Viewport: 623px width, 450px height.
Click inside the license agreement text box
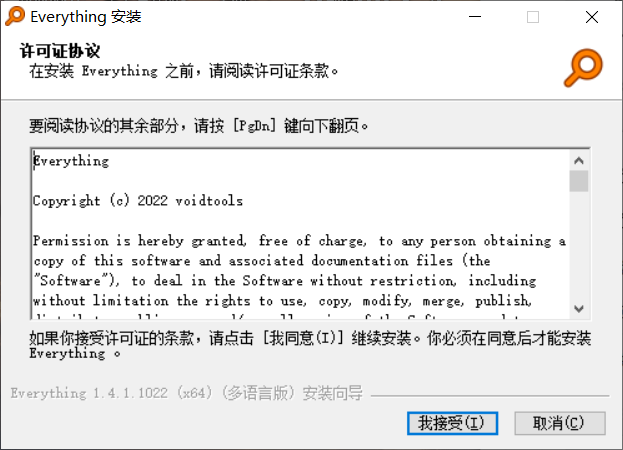[300, 234]
